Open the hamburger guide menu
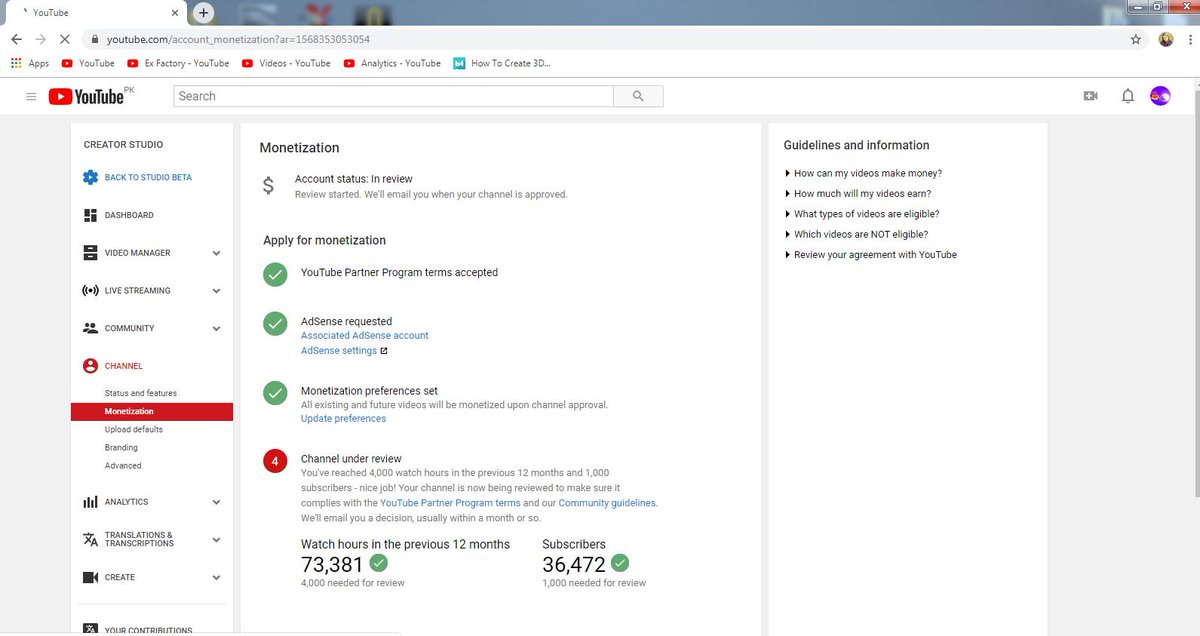 click(31, 96)
